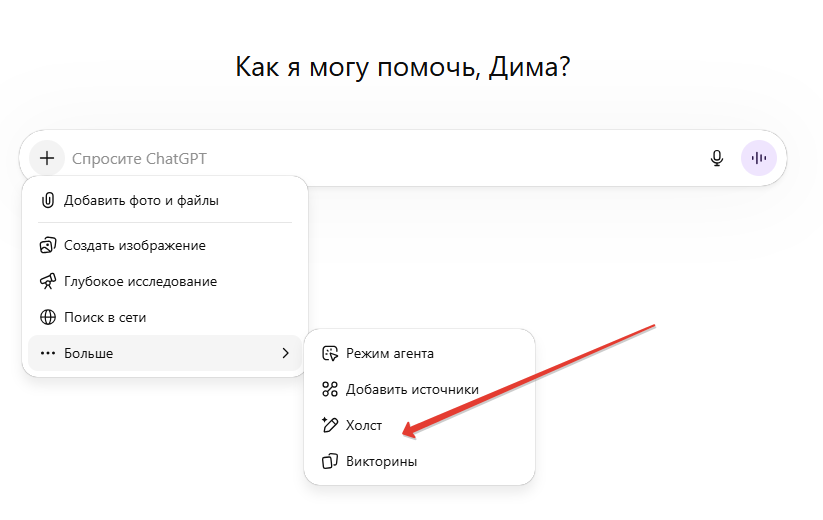Select Режим агента in the submenu
This screenshot has height=520, width=823.
click(419, 353)
